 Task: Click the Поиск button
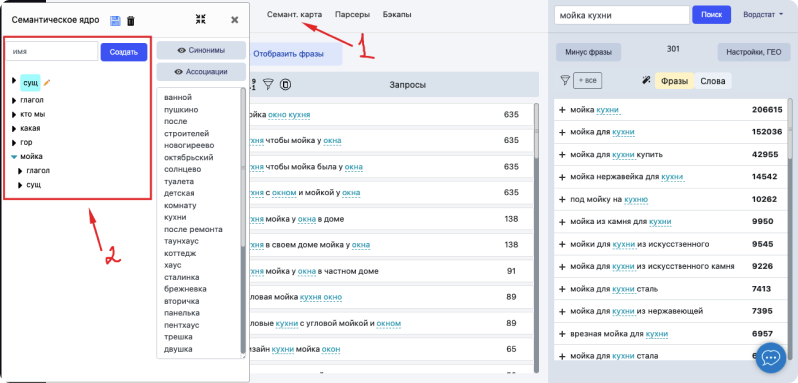pyautogui.click(x=711, y=15)
